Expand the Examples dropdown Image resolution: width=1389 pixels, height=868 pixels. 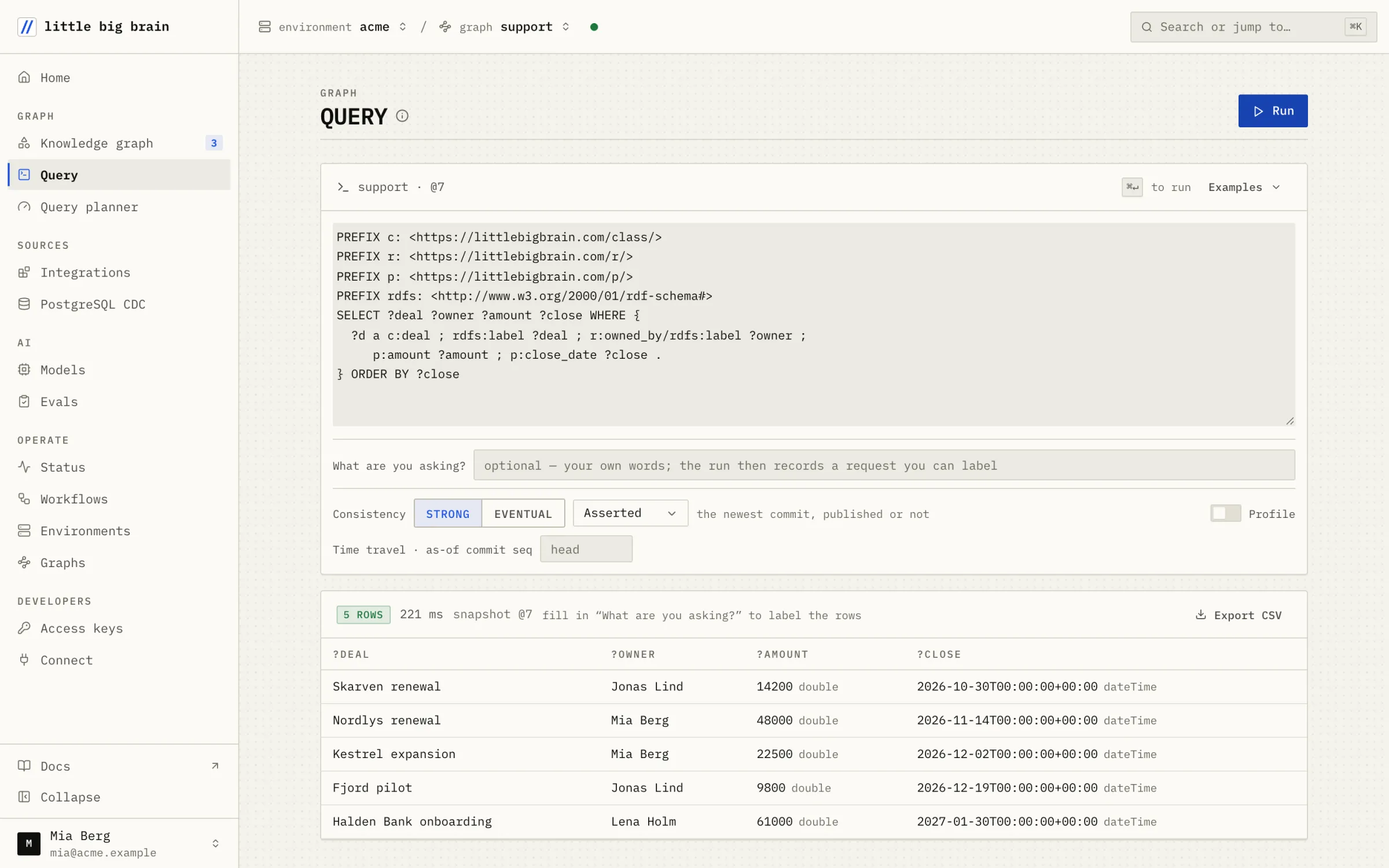pos(1244,187)
